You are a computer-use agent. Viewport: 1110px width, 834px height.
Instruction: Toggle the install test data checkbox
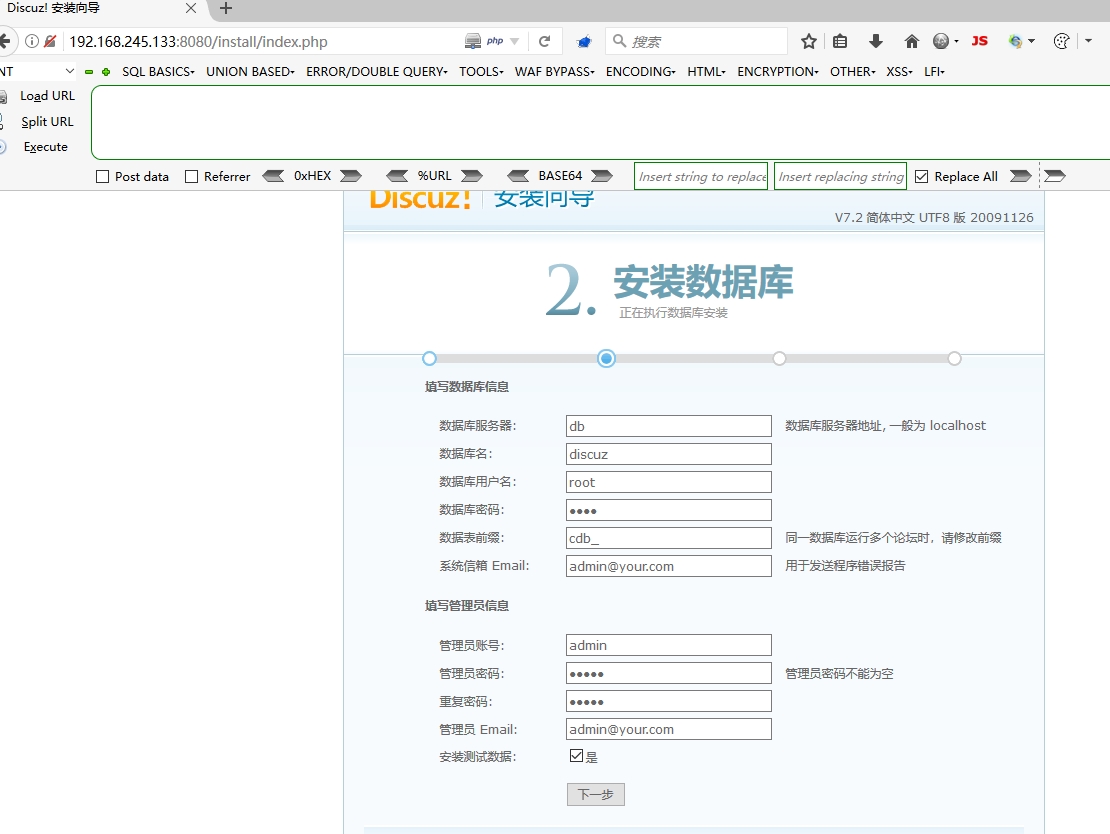(576, 756)
